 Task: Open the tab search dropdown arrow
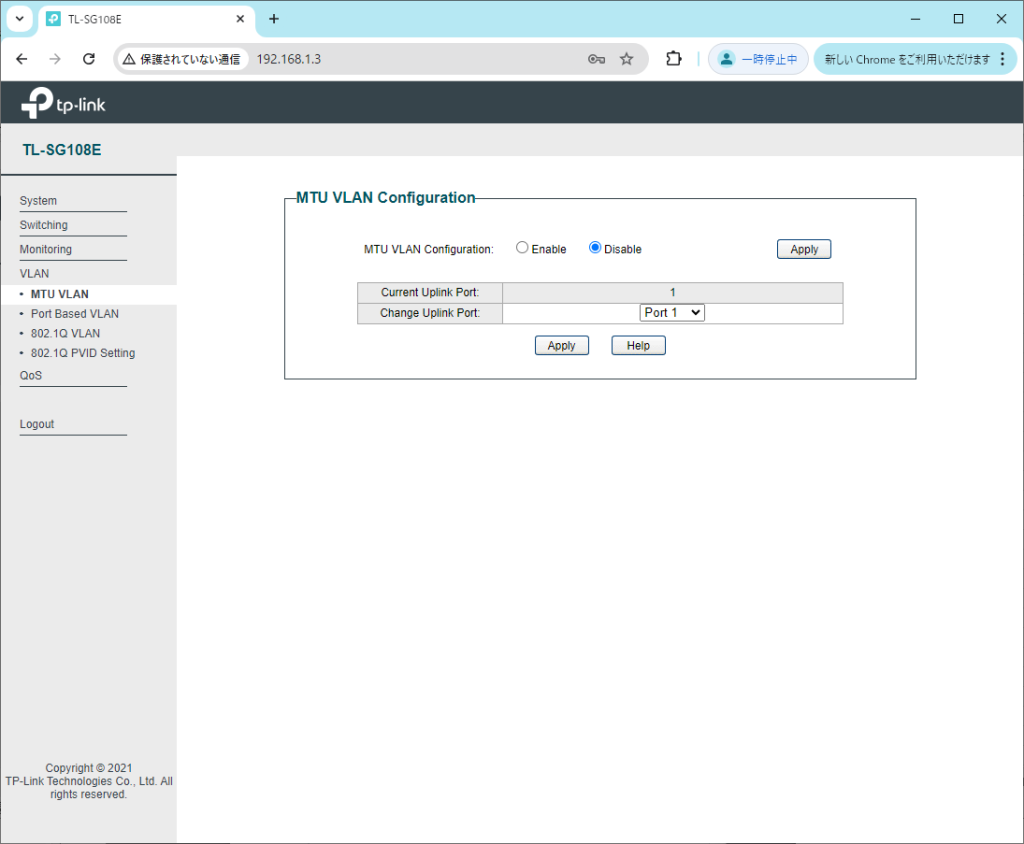19,19
